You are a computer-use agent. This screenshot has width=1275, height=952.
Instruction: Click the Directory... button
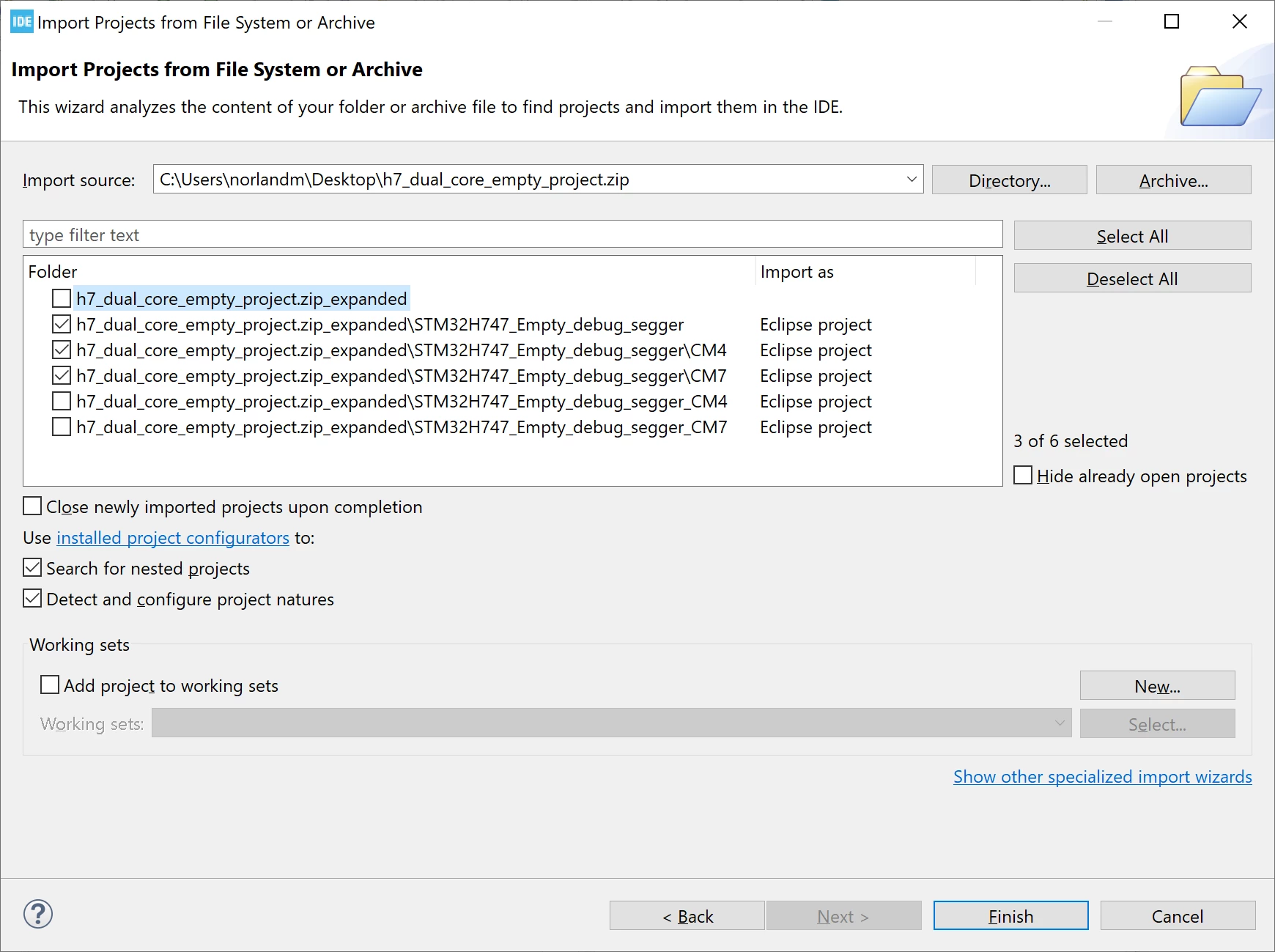[1009, 180]
